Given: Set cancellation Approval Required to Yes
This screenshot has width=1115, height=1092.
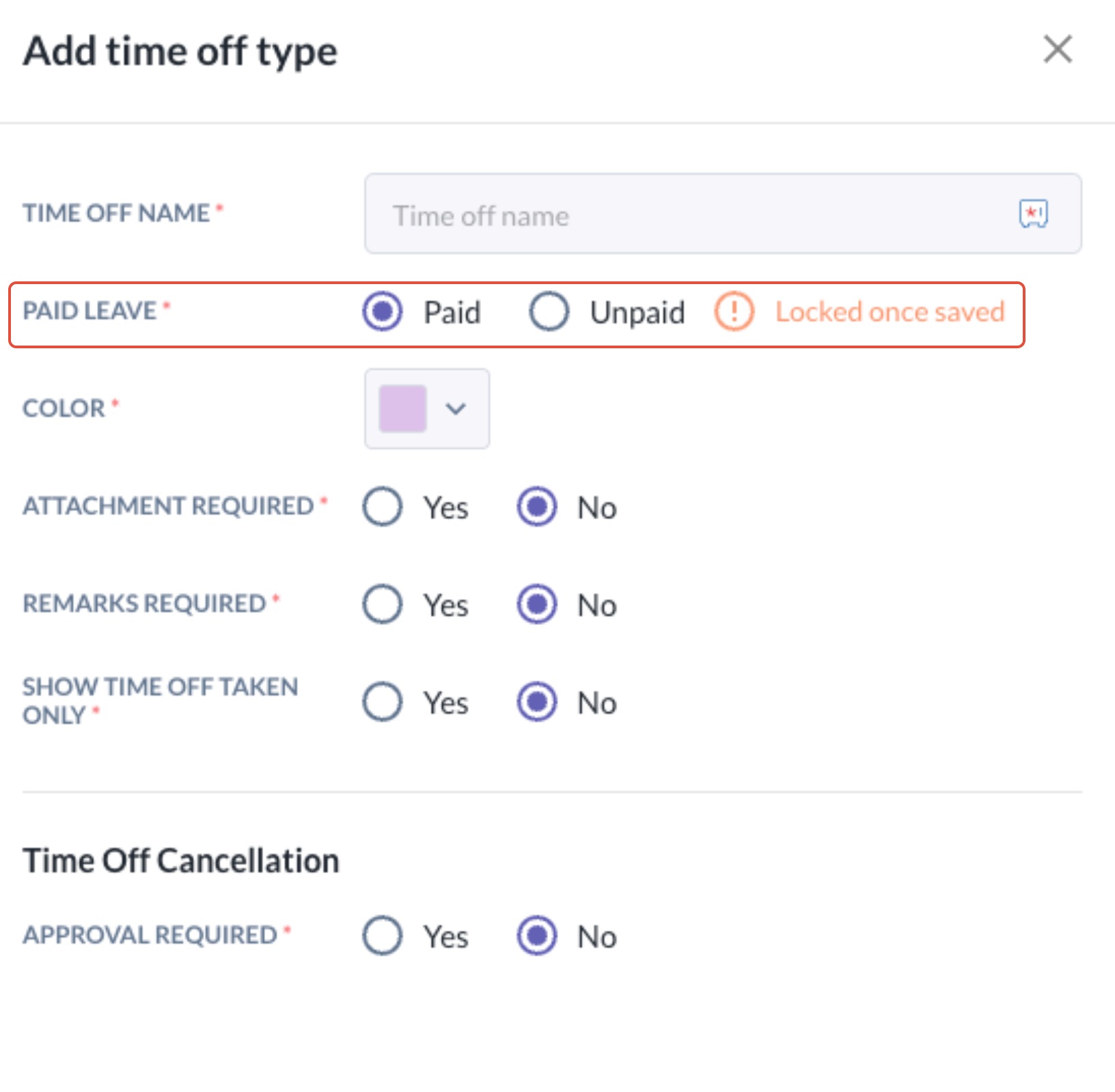Looking at the screenshot, I should tap(383, 936).
